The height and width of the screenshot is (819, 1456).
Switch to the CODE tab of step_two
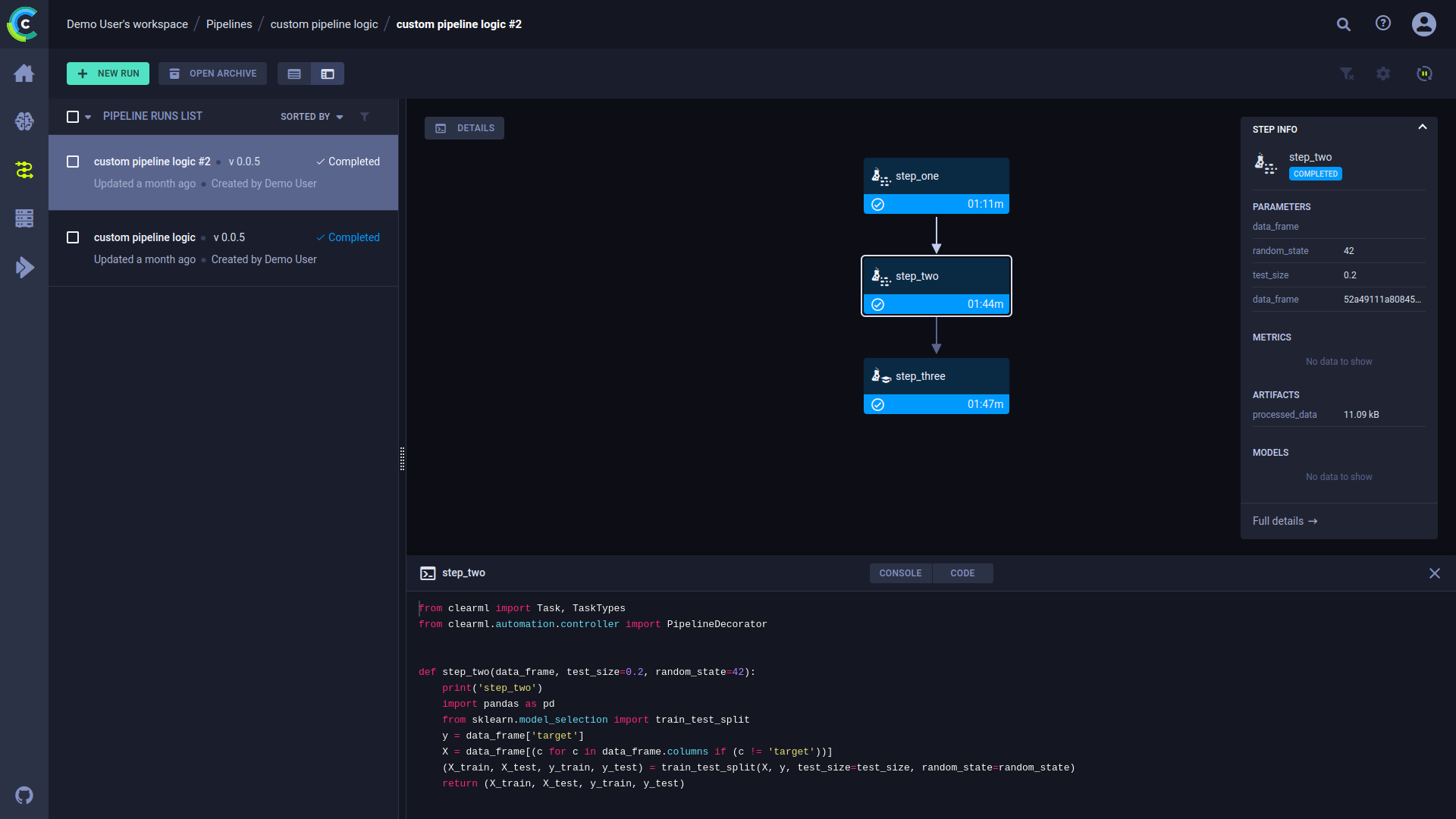coord(962,573)
